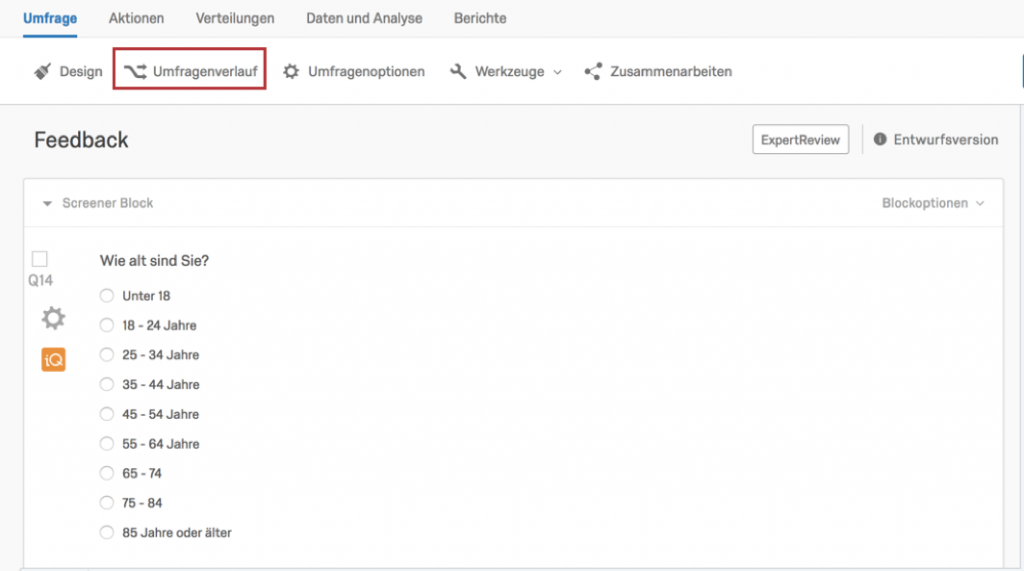Switch to the Verteilungen tab
1024x571 pixels.
tap(235, 18)
